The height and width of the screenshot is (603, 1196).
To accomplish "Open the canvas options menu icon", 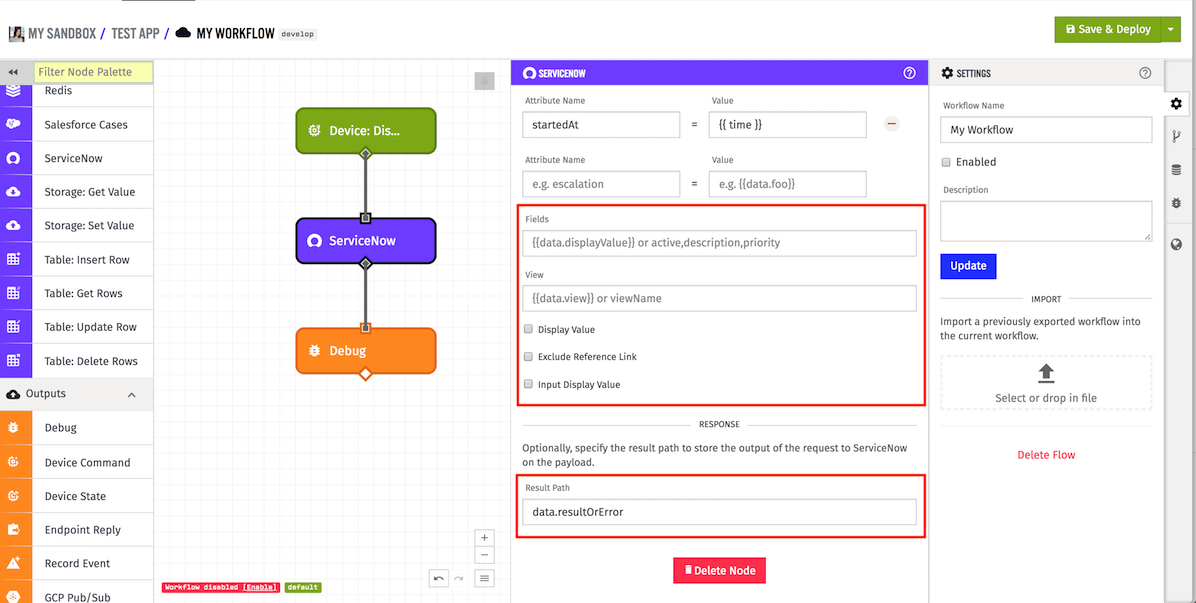I will [x=484, y=579].
